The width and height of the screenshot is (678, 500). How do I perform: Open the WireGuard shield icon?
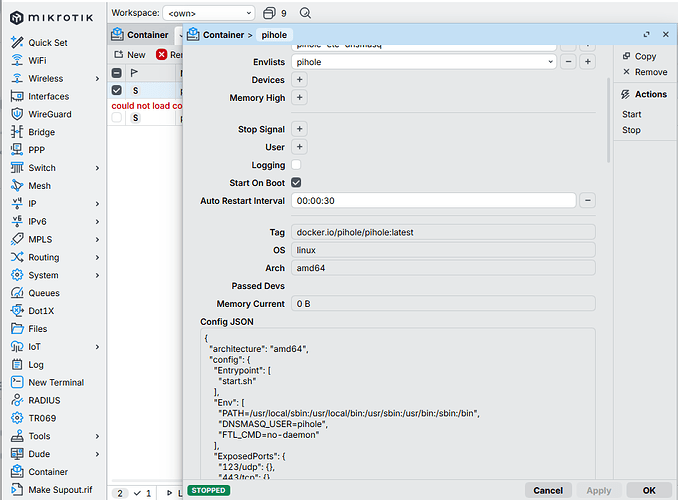coord(17,114)
